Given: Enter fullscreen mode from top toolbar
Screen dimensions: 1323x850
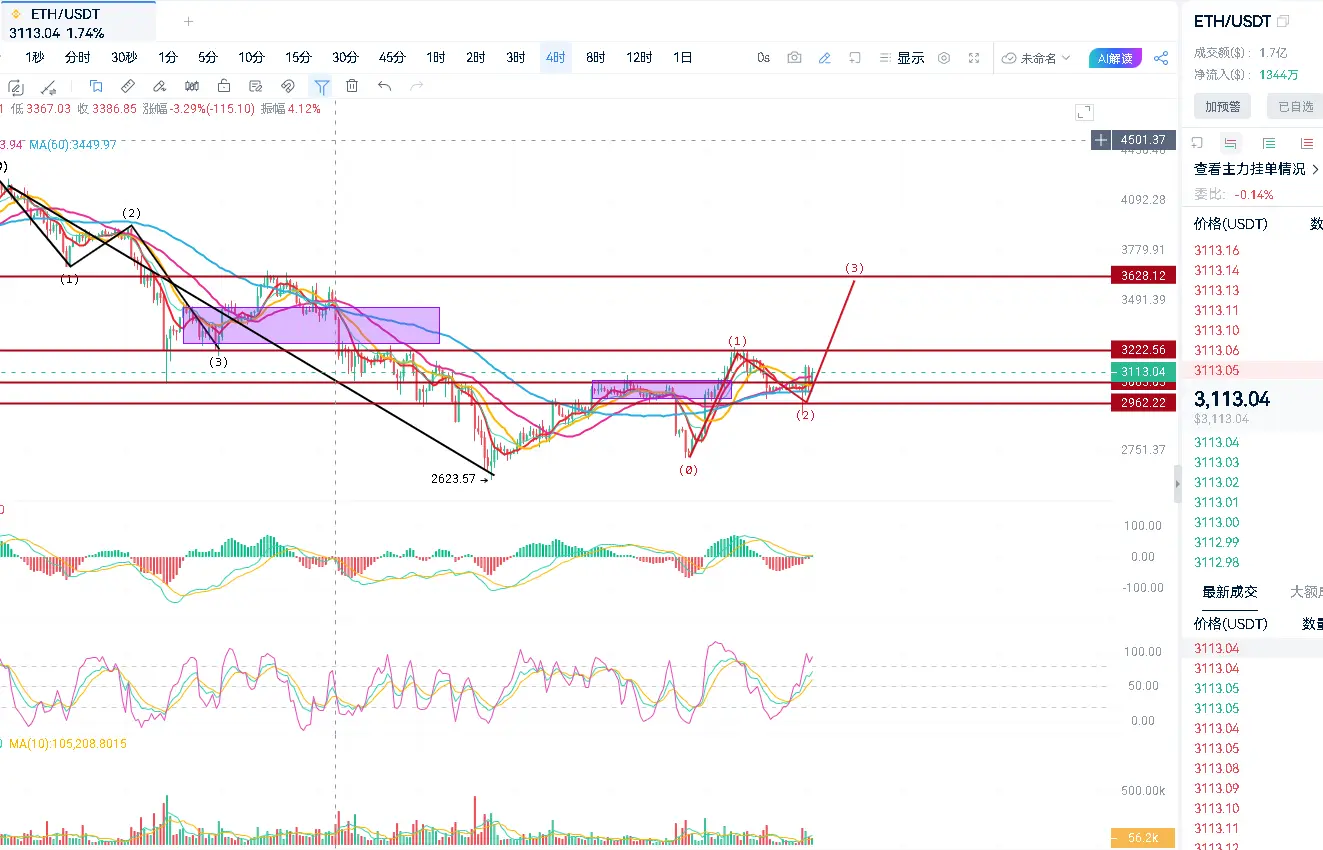Looking at the screenshot, I should pos(974,58).
